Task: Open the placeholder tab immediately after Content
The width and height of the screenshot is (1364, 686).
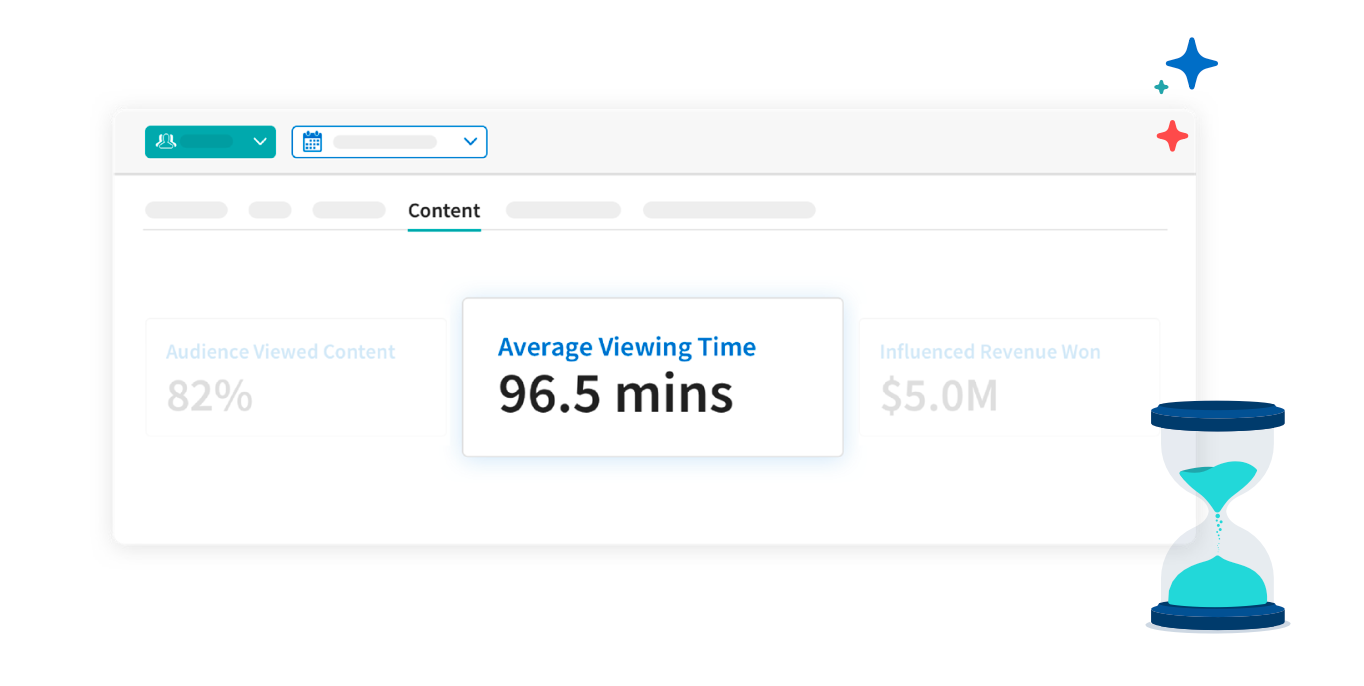Action: click(563, 210)
